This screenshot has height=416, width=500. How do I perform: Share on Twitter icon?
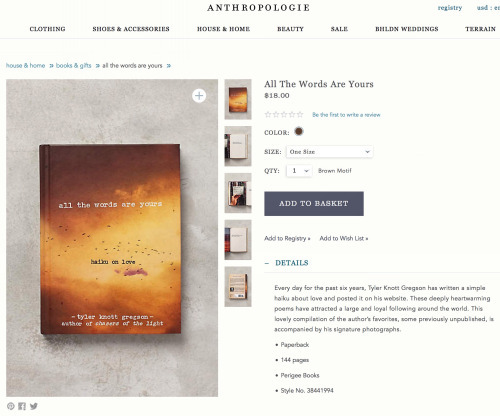[x=34, y=406]
